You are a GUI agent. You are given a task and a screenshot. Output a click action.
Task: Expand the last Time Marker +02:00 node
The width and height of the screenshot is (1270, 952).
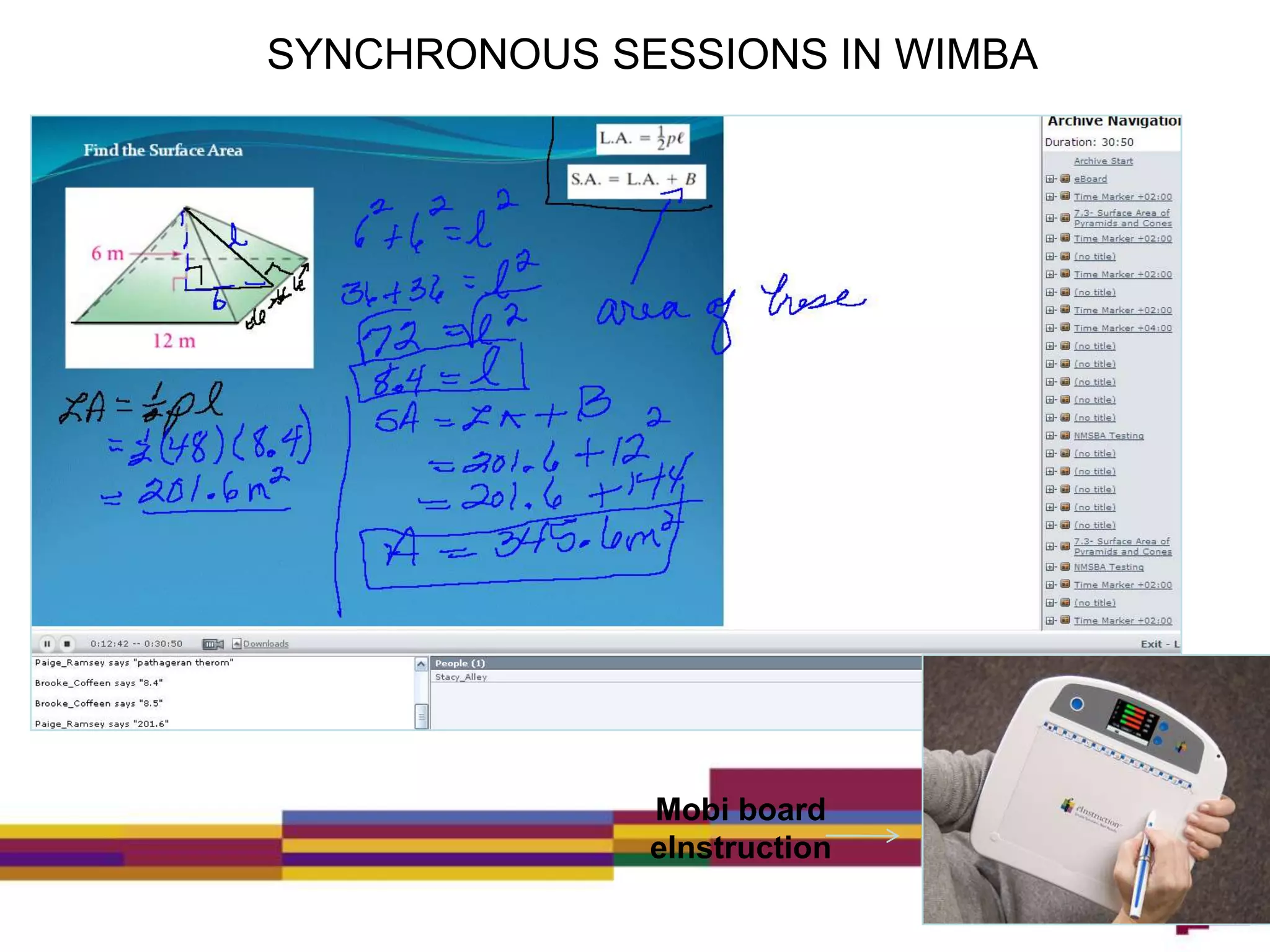click(x=1049, y=621)
